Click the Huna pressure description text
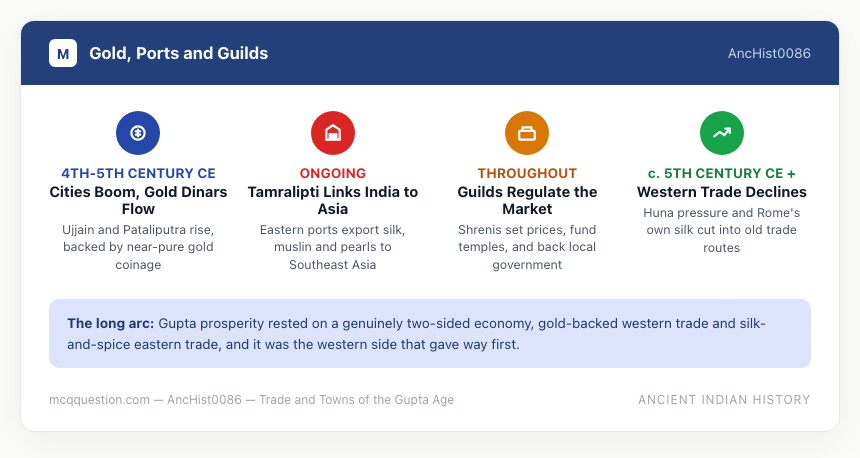The width and height of the screenshot is (860, 458). pyautogui.click(x=722, y=230)
